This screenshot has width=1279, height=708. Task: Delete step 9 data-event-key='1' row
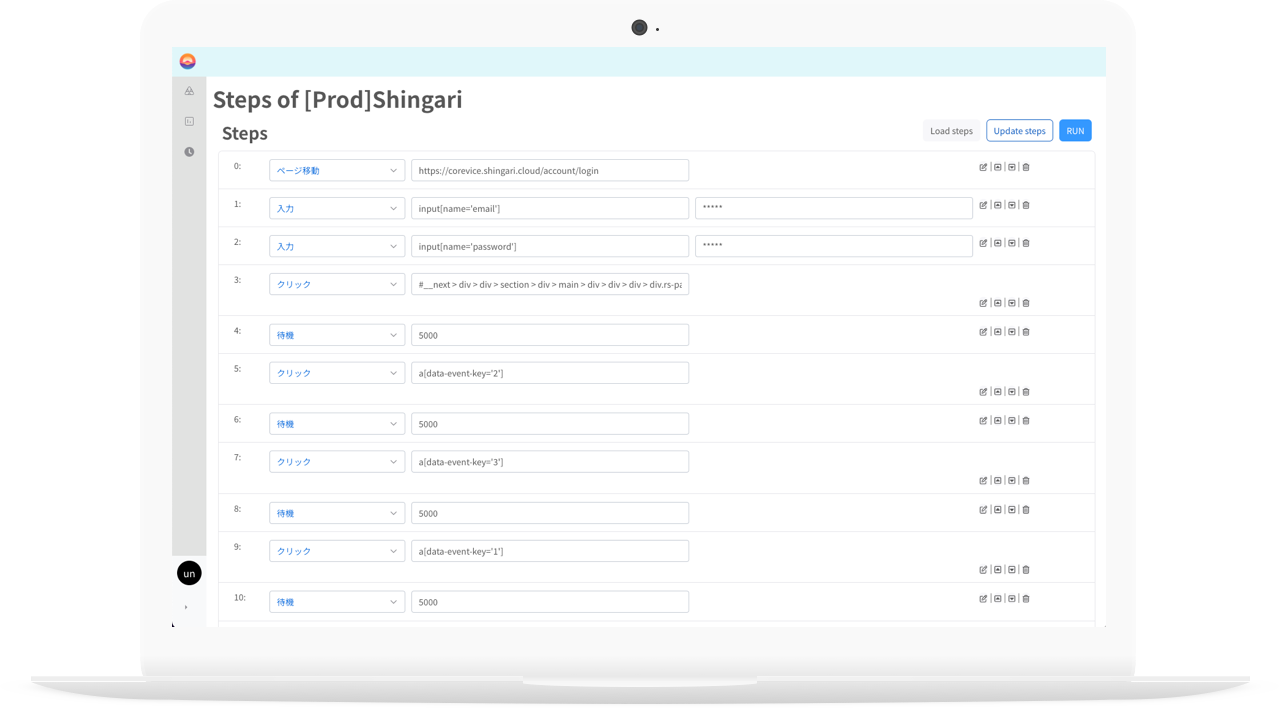point(1026,570)
